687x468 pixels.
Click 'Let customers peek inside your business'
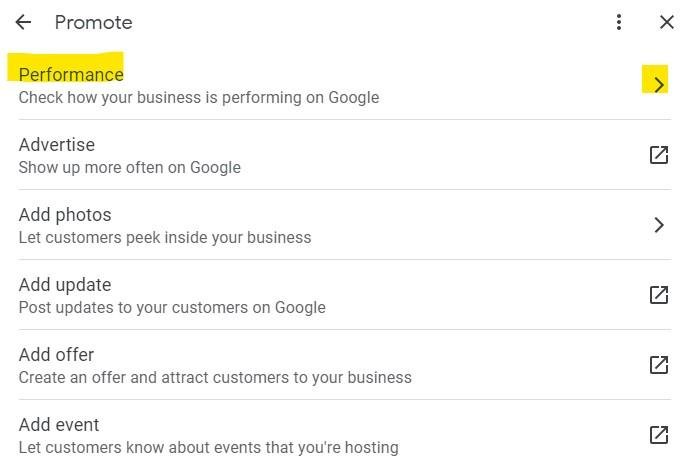pyautogui.click(x=165, y=238)
